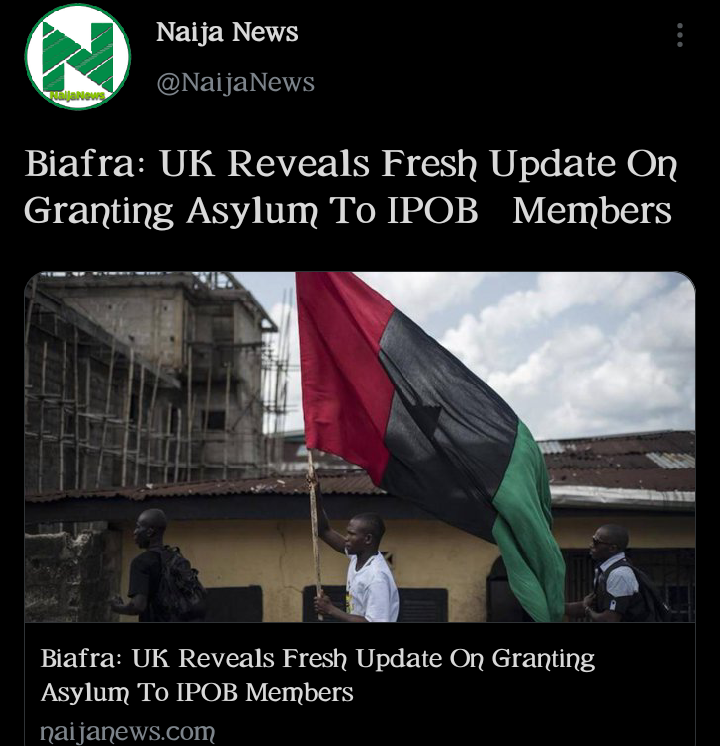Select the tweet text about IPOB asylum

351,186
